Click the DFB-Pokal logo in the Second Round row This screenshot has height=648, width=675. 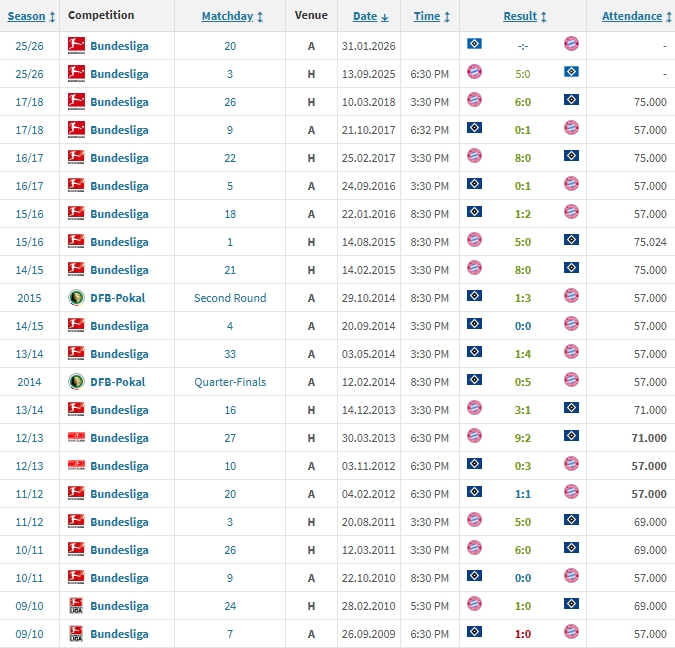(x=76, y=297)
